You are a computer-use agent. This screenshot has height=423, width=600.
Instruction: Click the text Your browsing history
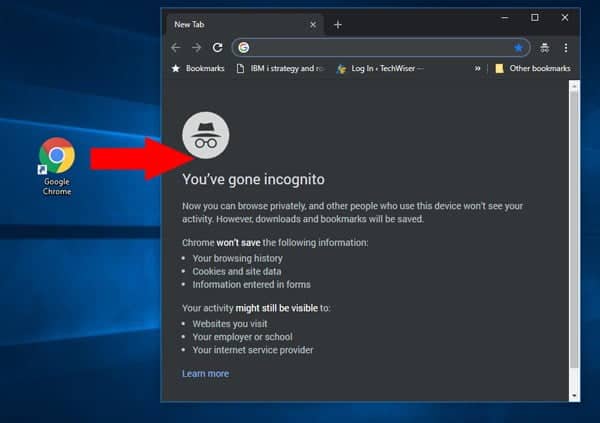point(238,258)
